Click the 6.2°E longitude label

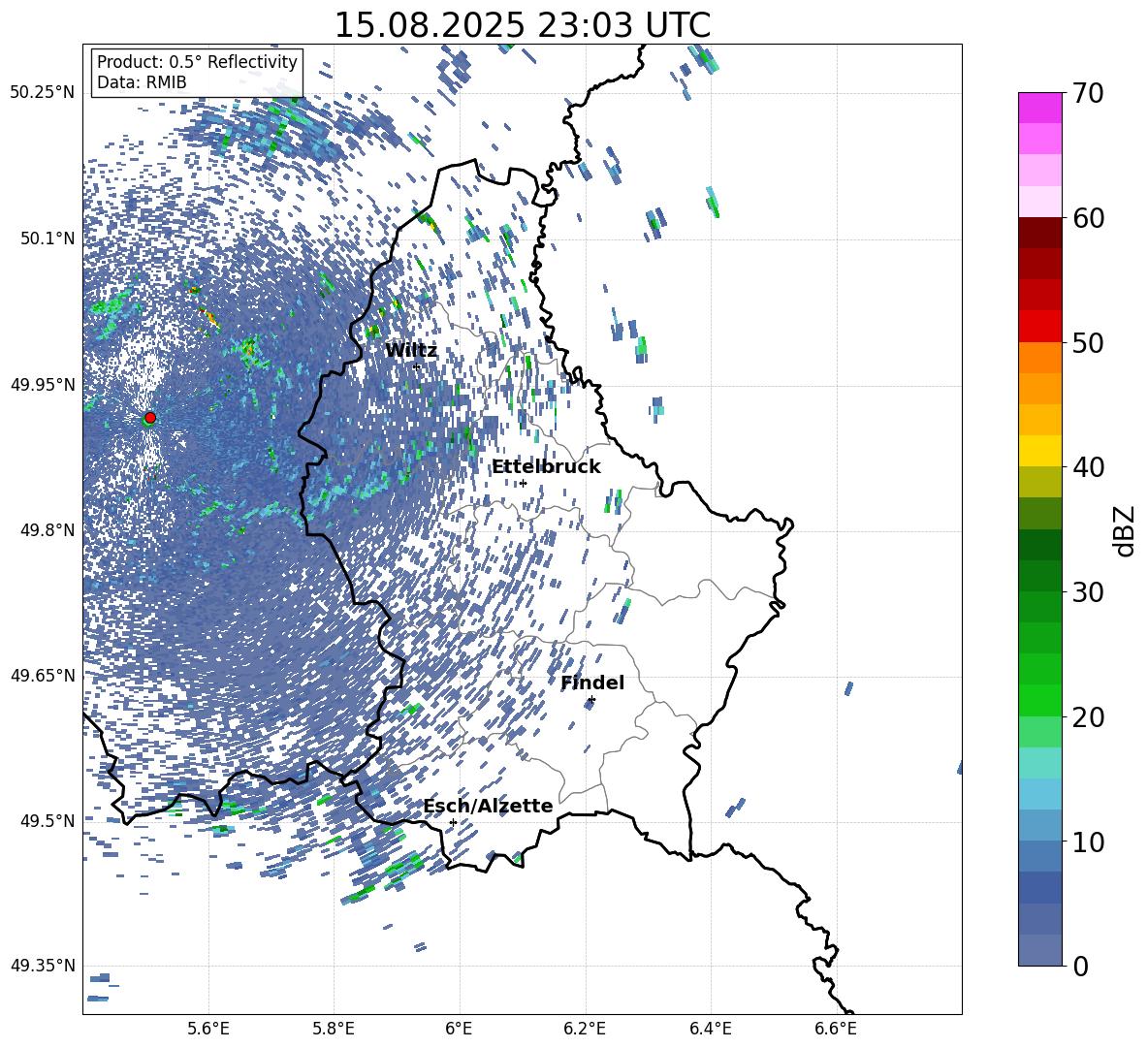click(585, 1029)
